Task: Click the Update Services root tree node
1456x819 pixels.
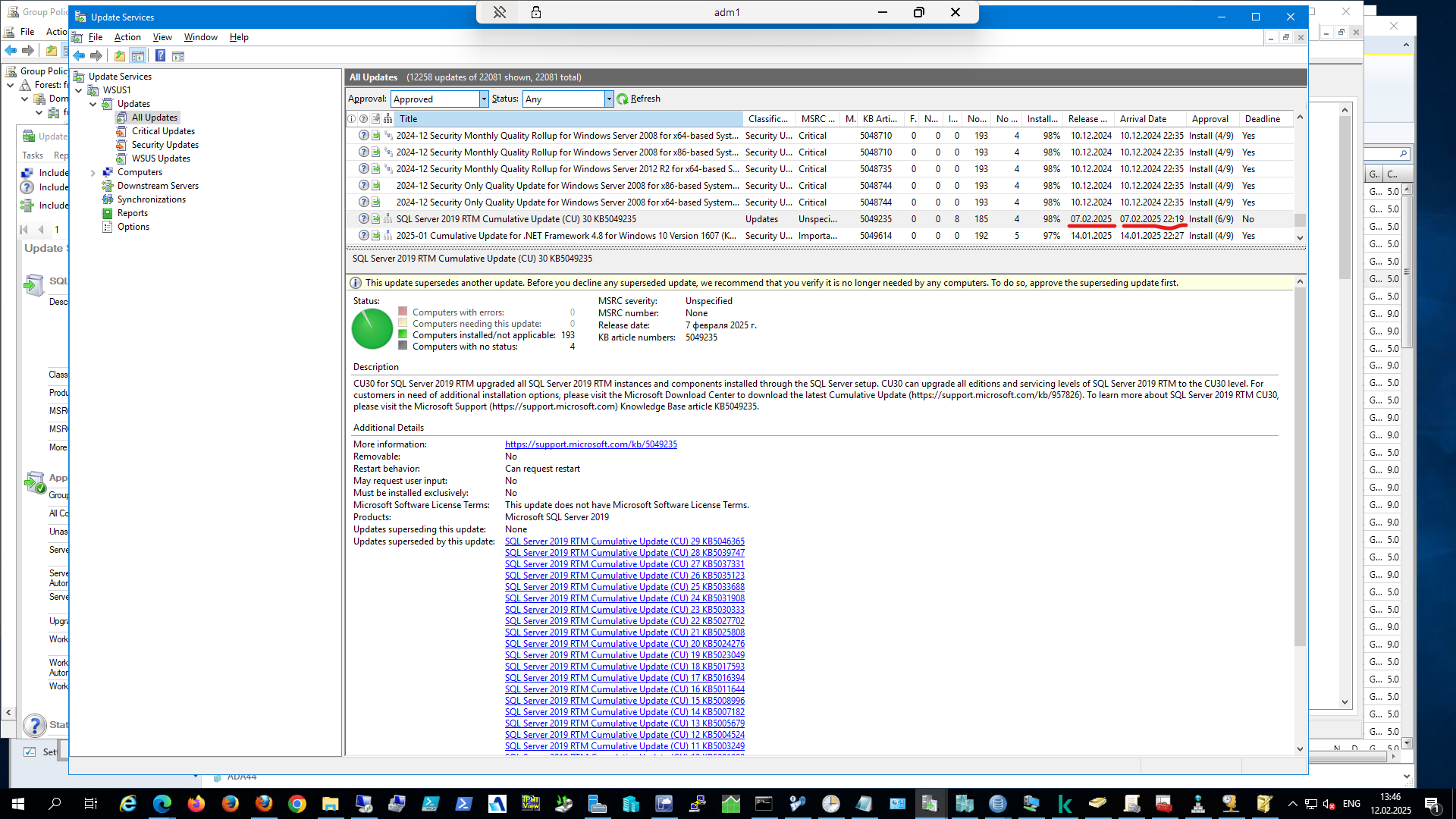Action: tap(120, 77)
